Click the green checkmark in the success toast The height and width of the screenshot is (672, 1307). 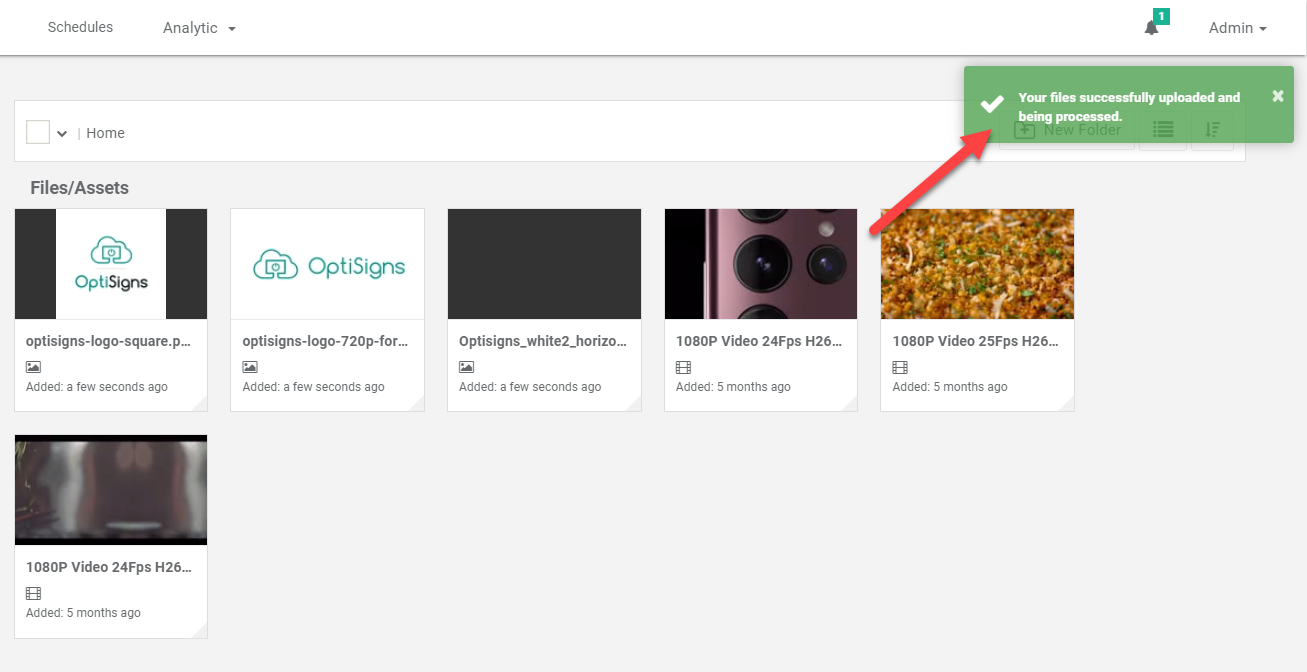991,105
